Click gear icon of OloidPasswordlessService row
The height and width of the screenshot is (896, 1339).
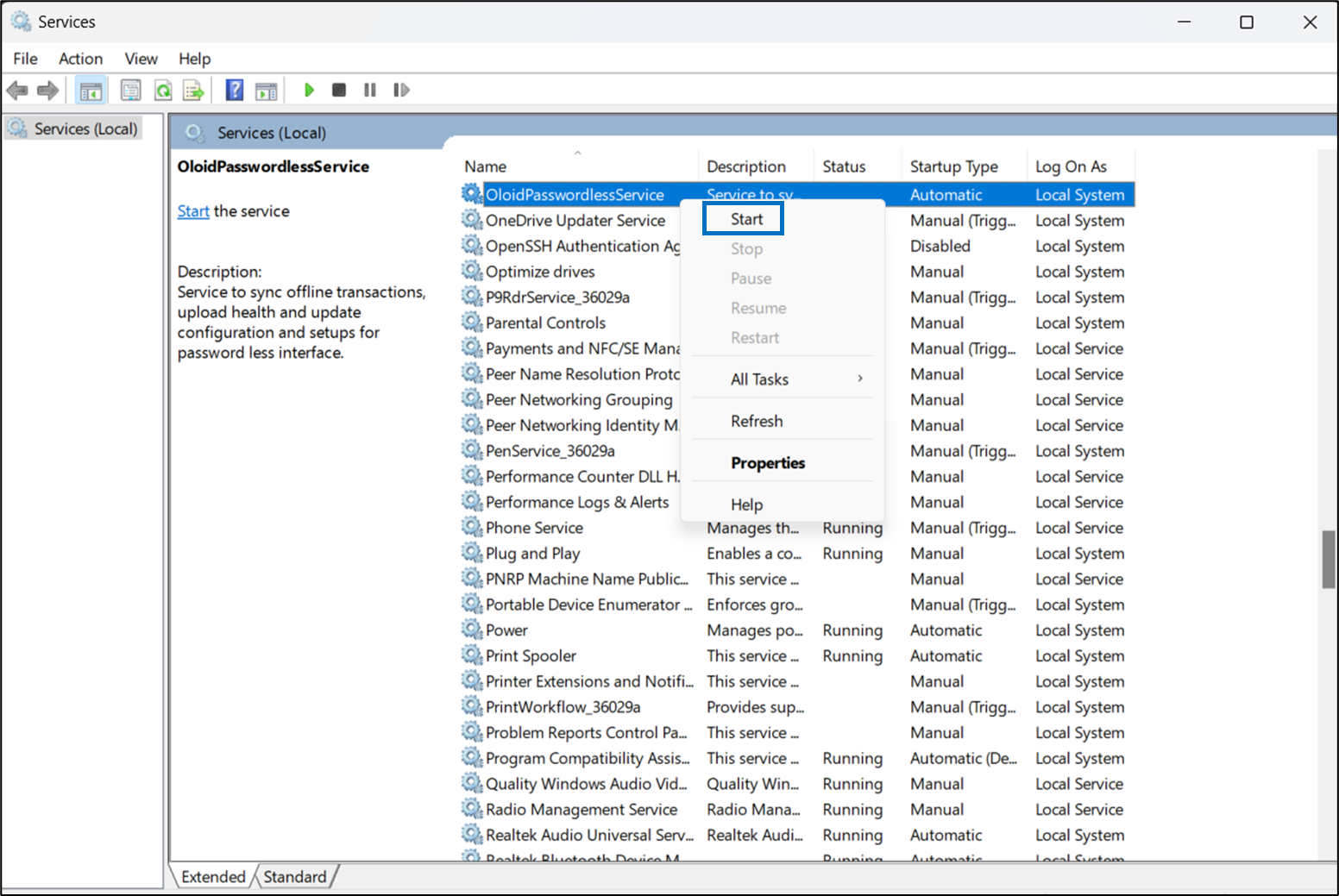point(472,194)
